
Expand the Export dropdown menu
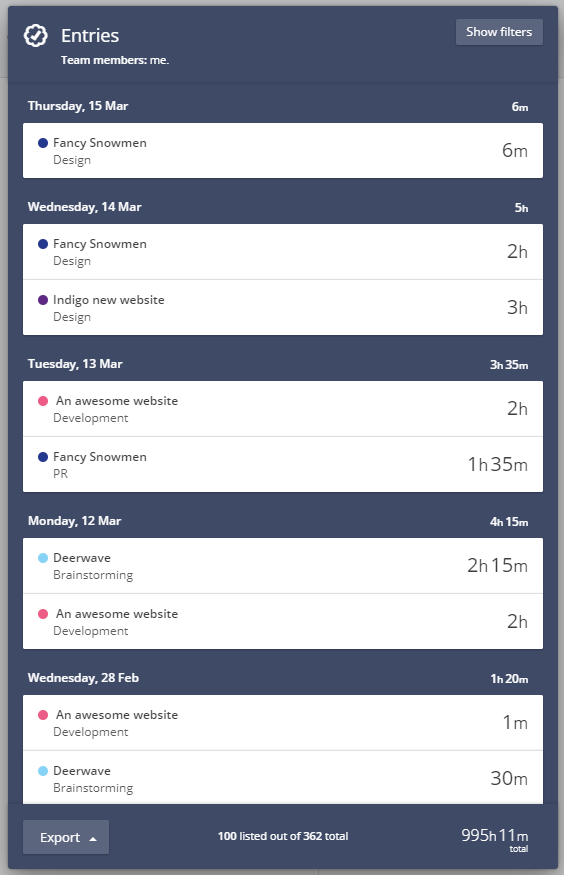pyautogui.click(x=66, y=837)
